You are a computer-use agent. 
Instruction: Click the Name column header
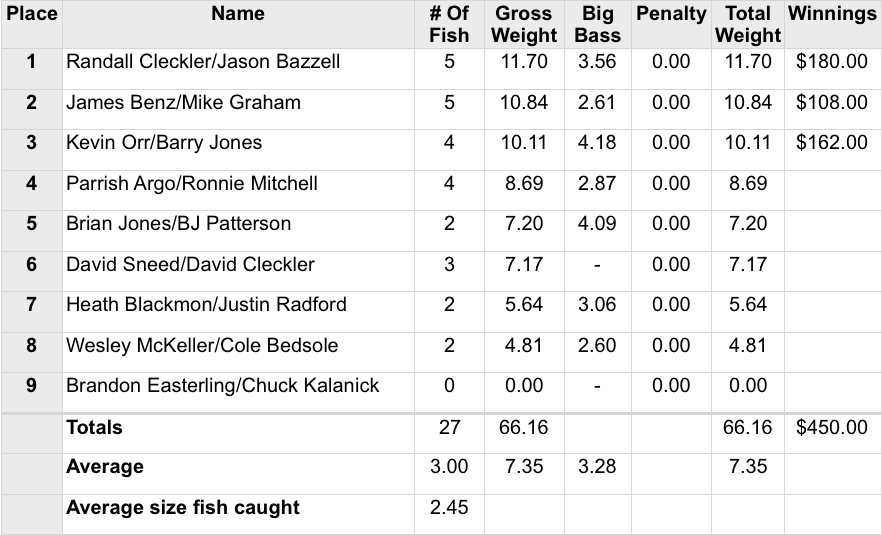point(238,14)
